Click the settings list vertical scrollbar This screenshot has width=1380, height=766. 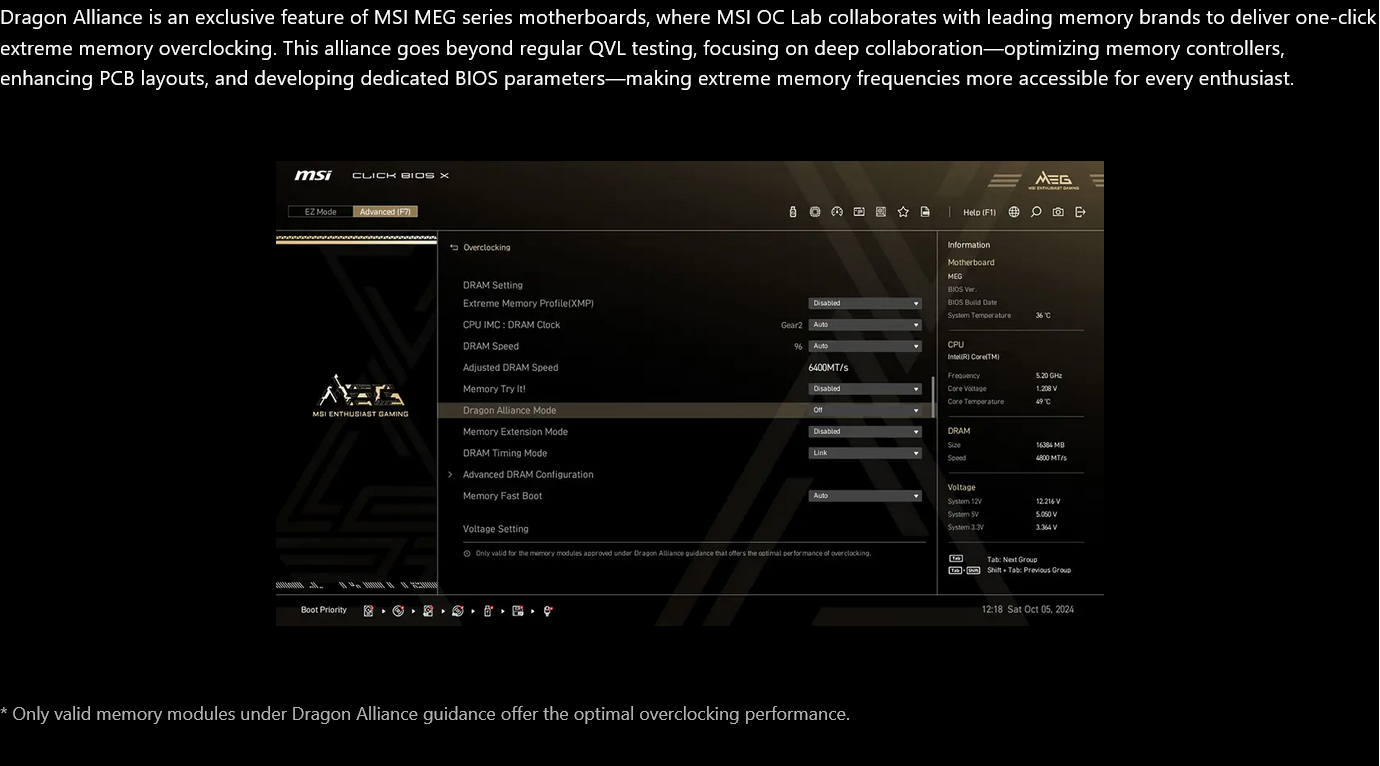(933, 397)
